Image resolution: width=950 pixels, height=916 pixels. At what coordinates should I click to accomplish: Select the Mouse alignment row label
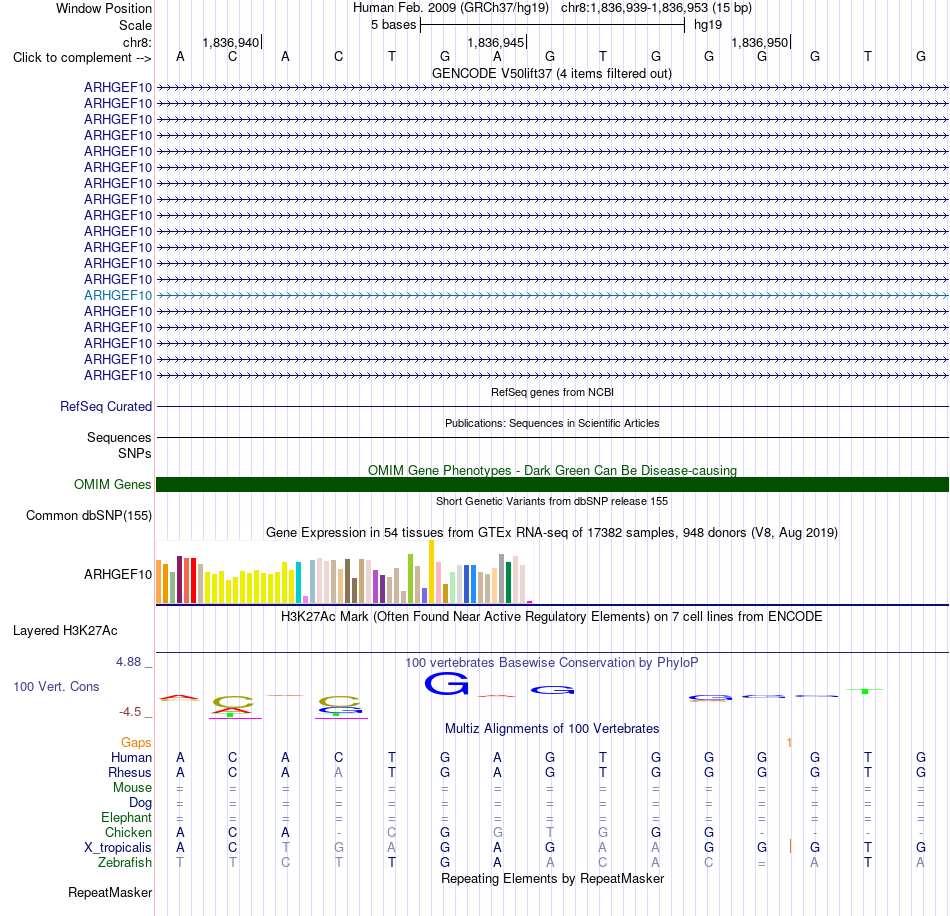click(132, 788)
